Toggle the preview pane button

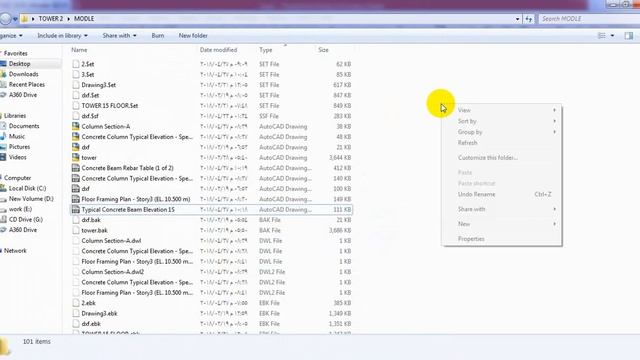click(629, 36)
